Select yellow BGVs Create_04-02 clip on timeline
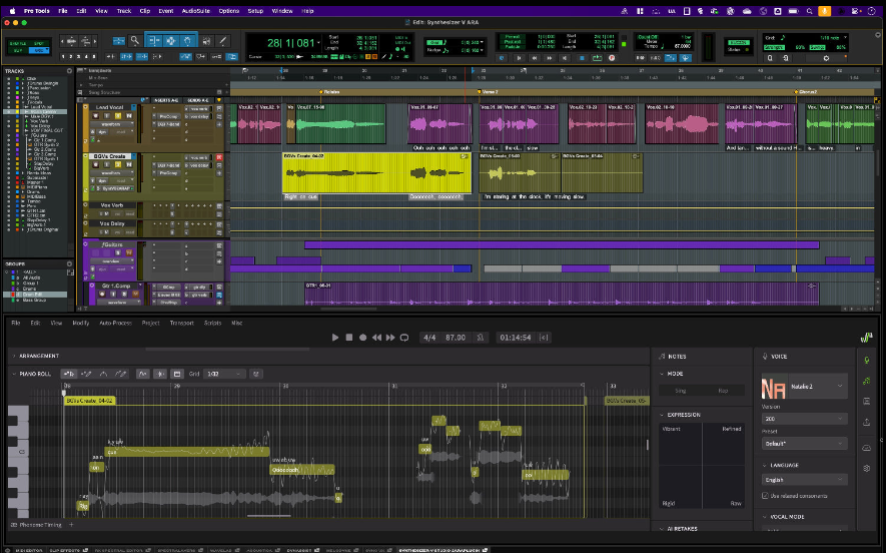The image size is (886, 553). click(376, 173)
